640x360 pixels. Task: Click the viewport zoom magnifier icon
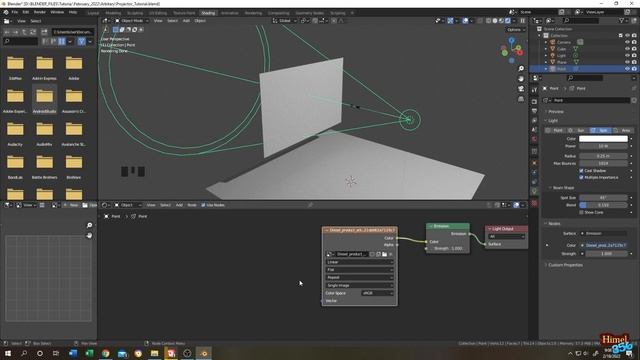(521, 69)
